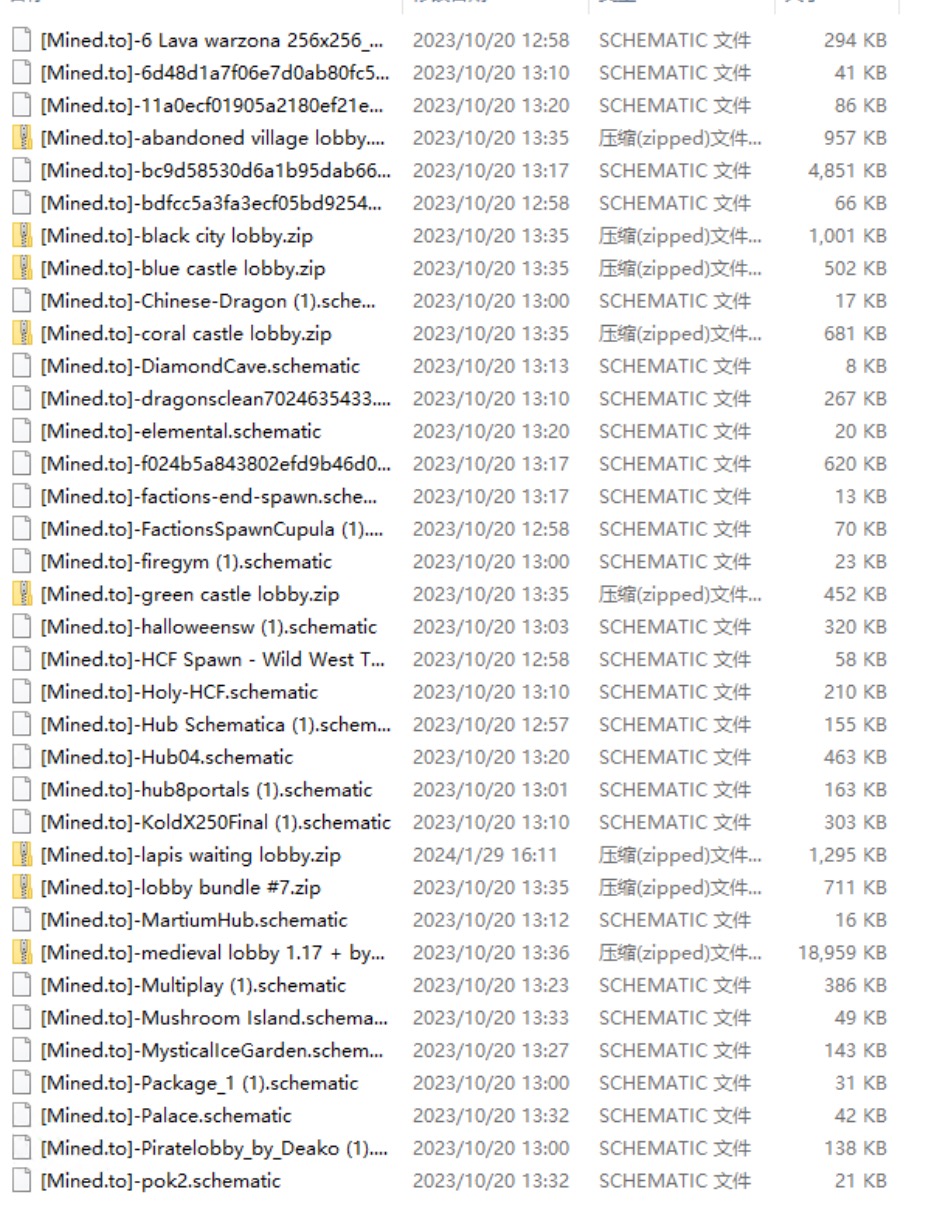945x1210 pixels.
Task: Select the green castle lobby.zip icon
Action: point(22,595)
